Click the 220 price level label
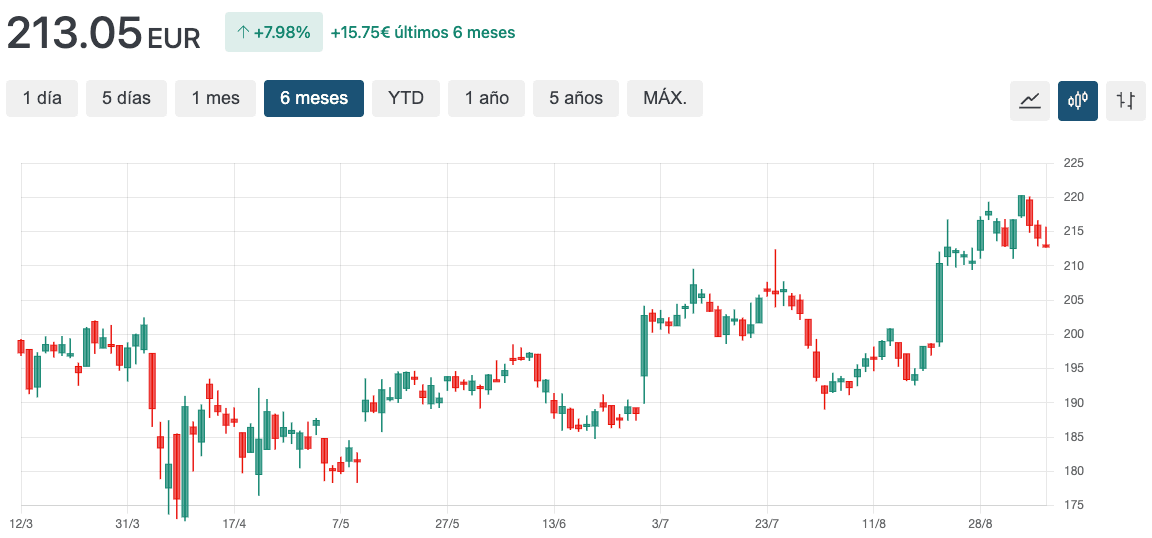The height and width of the screenshot is (538, 1152). 1074,197
